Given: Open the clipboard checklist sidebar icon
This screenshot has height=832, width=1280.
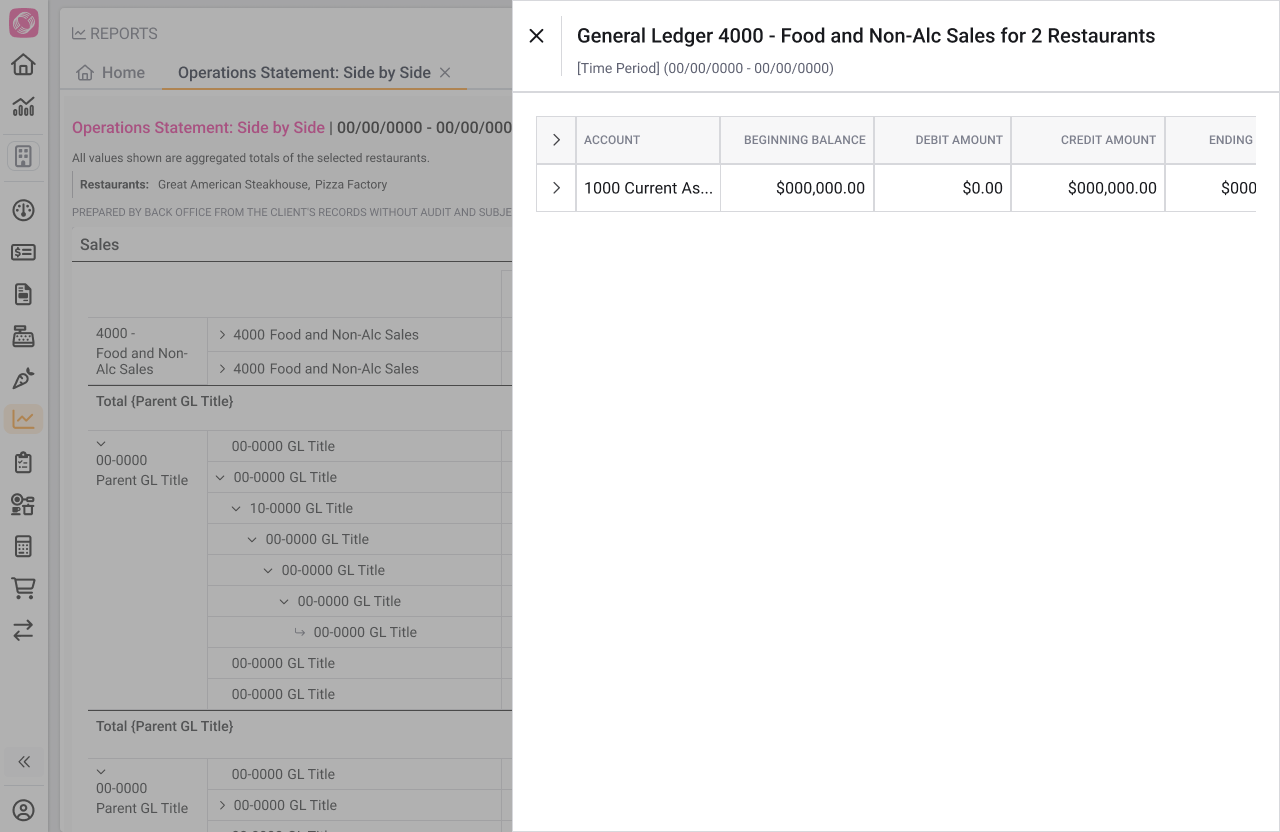Looking at the screenshot, I should [x=23, y=462].
